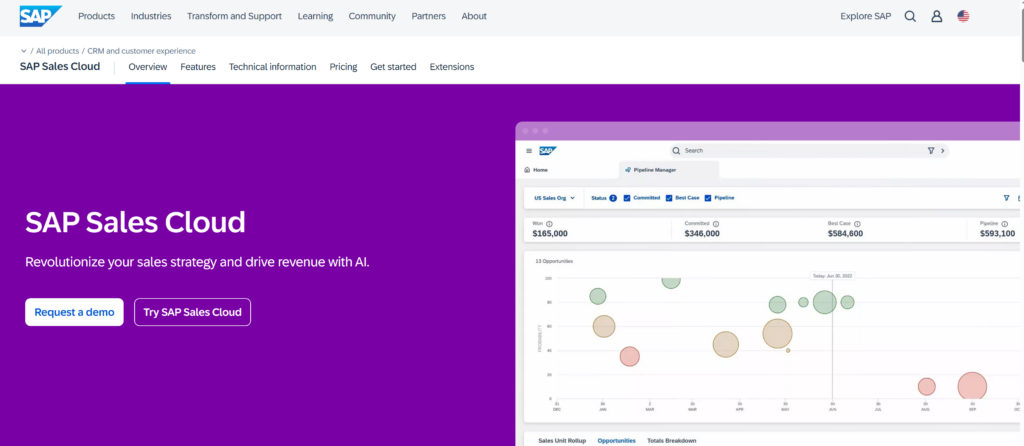This screenshot has height=446, width=1024.
Task: Click the $584,600 Best Case value
Action: click(x=845, y=234)
